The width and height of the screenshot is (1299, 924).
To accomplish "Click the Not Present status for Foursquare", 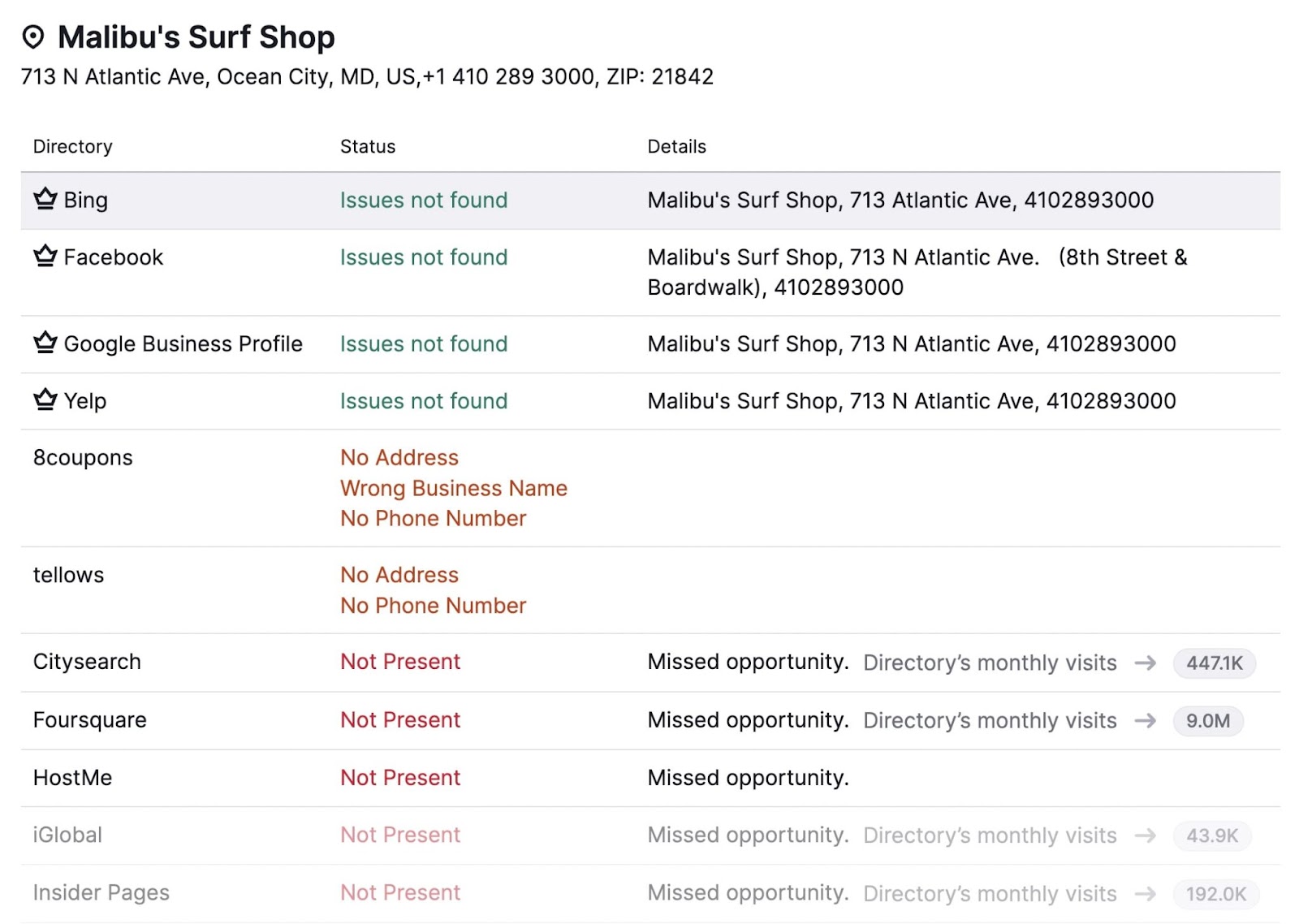I will coord(399,720).
